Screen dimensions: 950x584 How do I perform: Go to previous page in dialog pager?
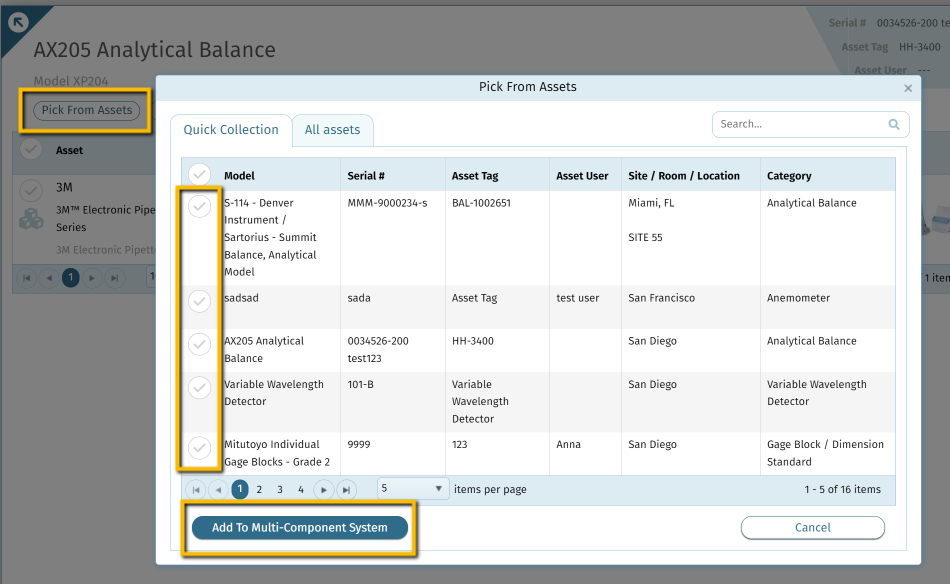click(x=218, y=489)
